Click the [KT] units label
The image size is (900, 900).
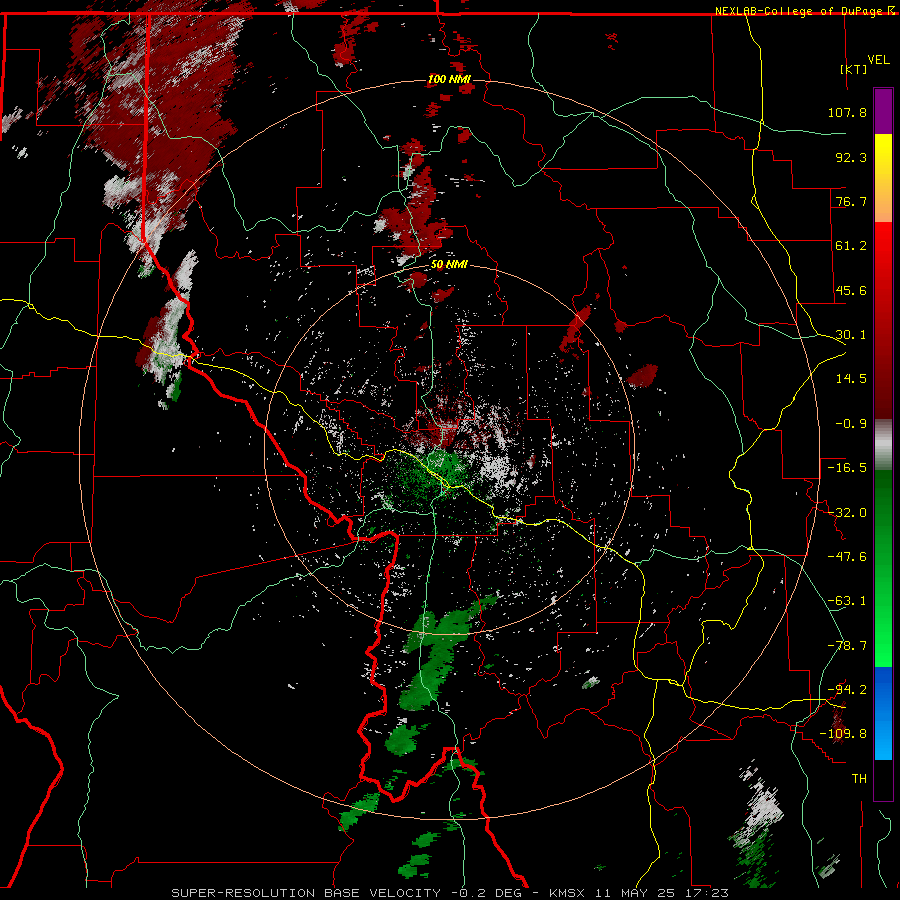coord(854,69)
